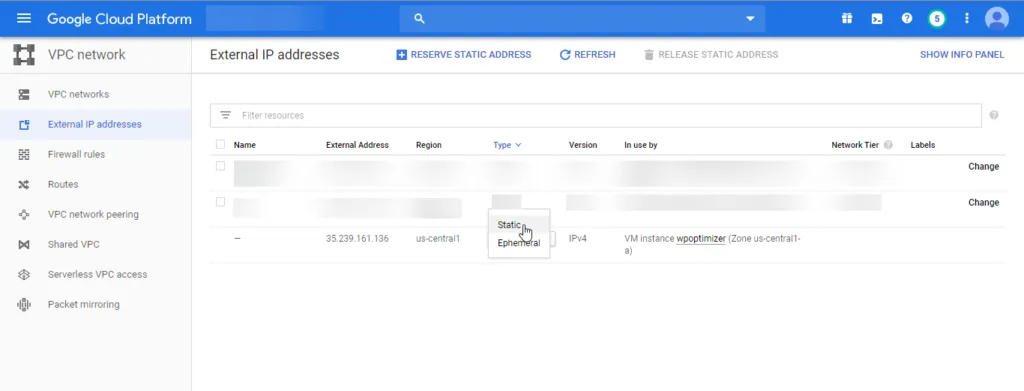Open VPC network peering page
Image resolution: width=1024 pixels, height=391 pixels.
pyautogui.click(x=93, y=214)
